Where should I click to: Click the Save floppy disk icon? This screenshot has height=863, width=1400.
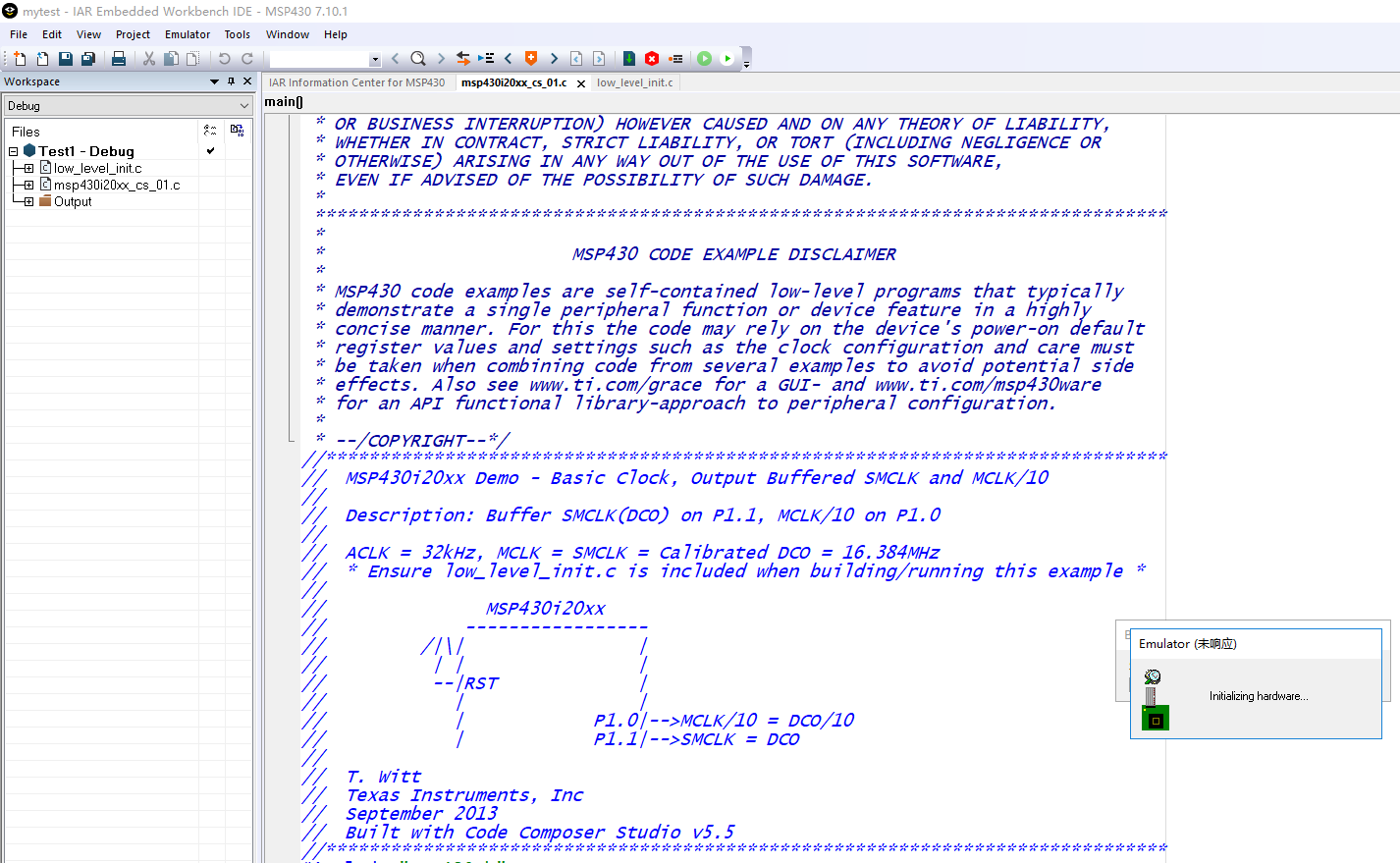pos(65,59)
